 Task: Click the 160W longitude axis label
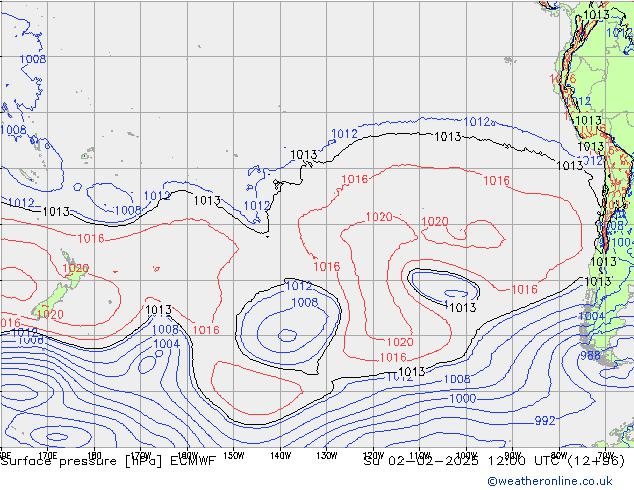click(x=188, y=455)
